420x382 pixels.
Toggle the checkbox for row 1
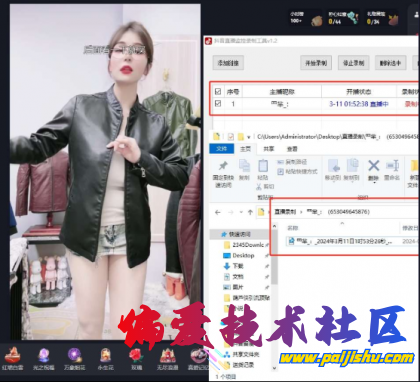pos(218,104)
